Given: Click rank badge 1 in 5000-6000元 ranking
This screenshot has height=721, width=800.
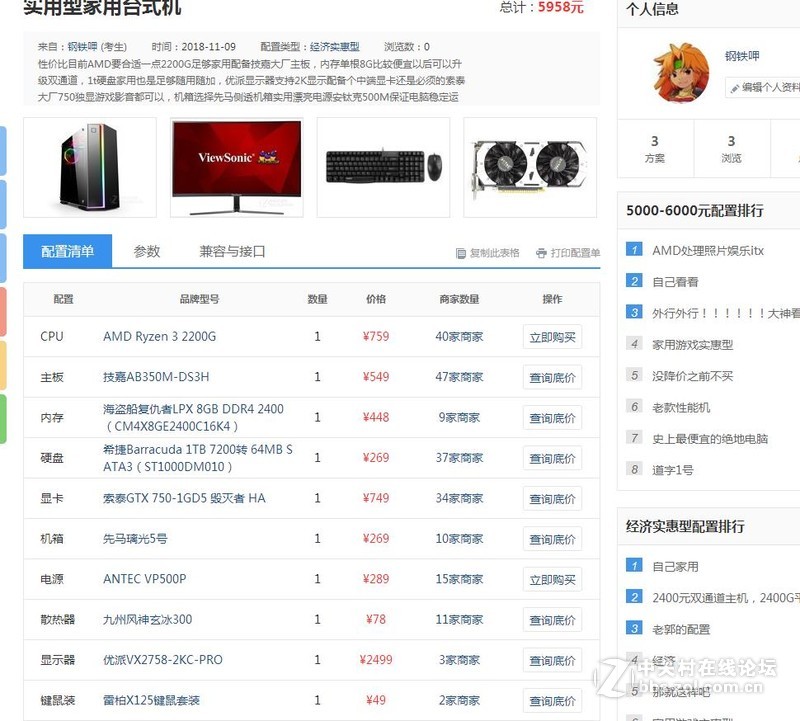Looking at the screenshot, I should click(634, 250).
